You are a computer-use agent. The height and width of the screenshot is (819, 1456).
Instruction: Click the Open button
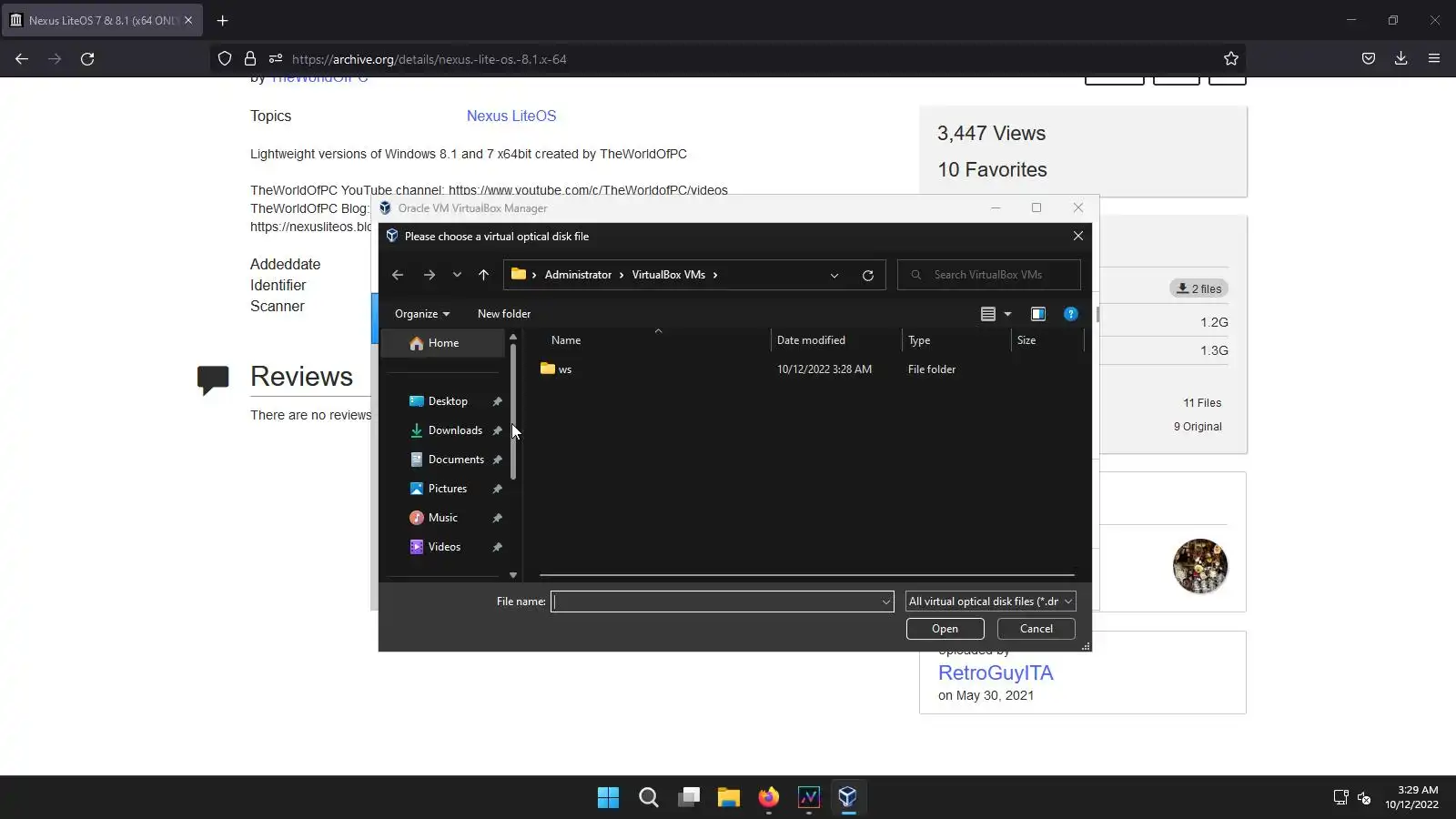(x=945, y=629)
